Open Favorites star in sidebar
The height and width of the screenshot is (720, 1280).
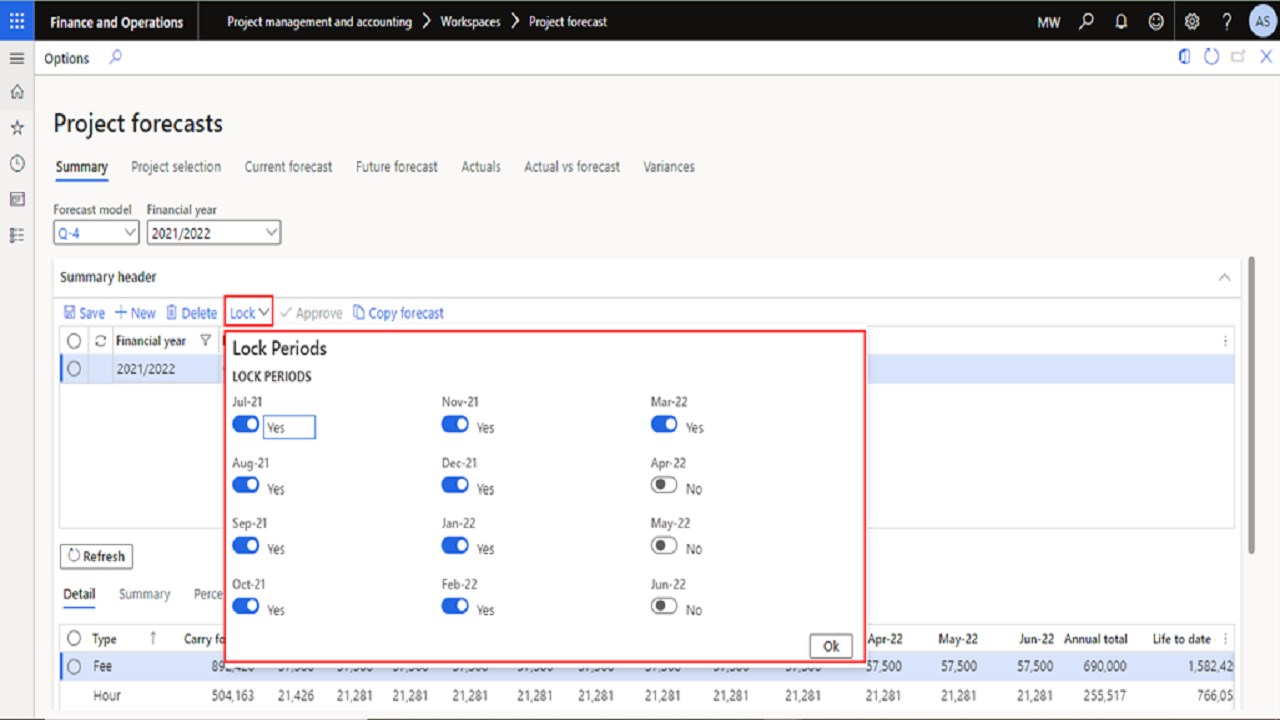point(17,128)
